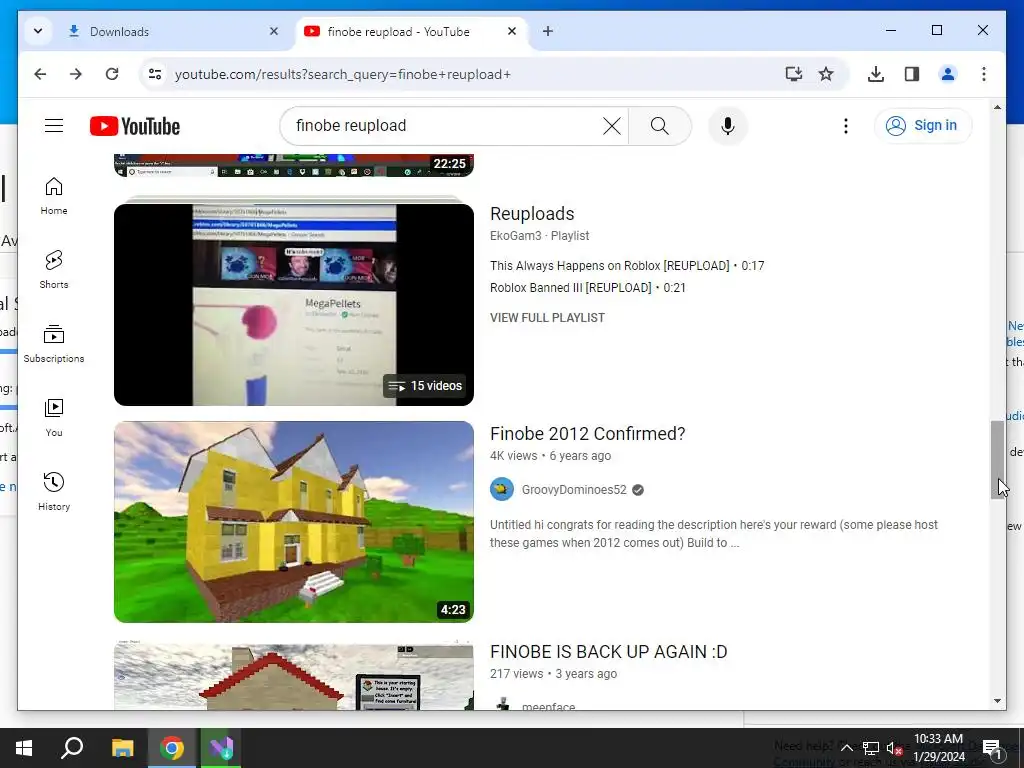
Task: Open Finobe 2012 Confirmed? video title
Action: (x=588, y=434)
